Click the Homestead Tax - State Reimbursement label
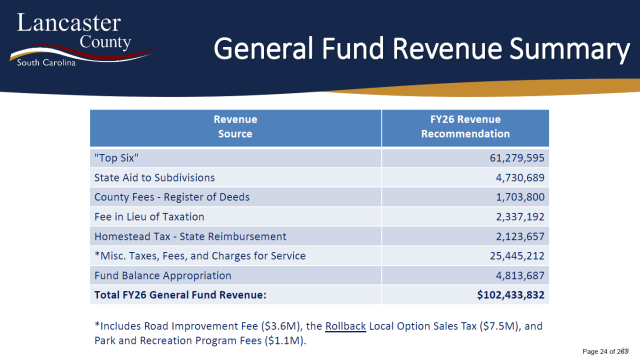The width and height of the screenshot is (640, 360). click(190, 236)
